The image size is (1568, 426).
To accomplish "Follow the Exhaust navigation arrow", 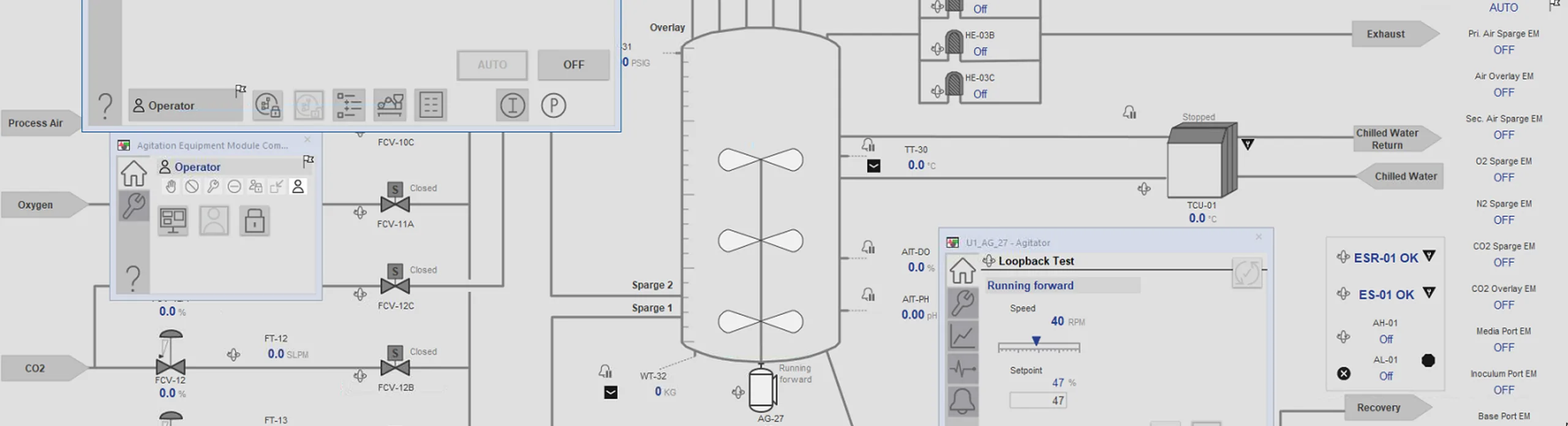I will pos(1395,34).
